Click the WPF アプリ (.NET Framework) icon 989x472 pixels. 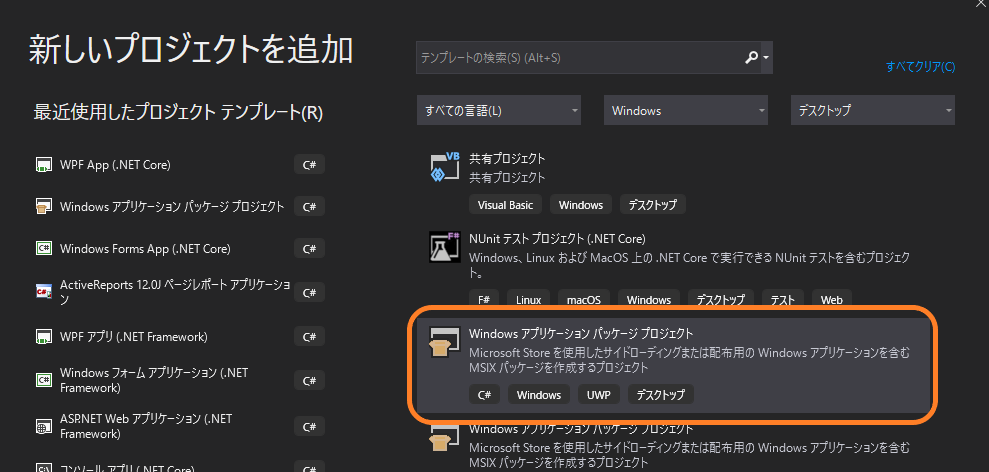(44, 336)
